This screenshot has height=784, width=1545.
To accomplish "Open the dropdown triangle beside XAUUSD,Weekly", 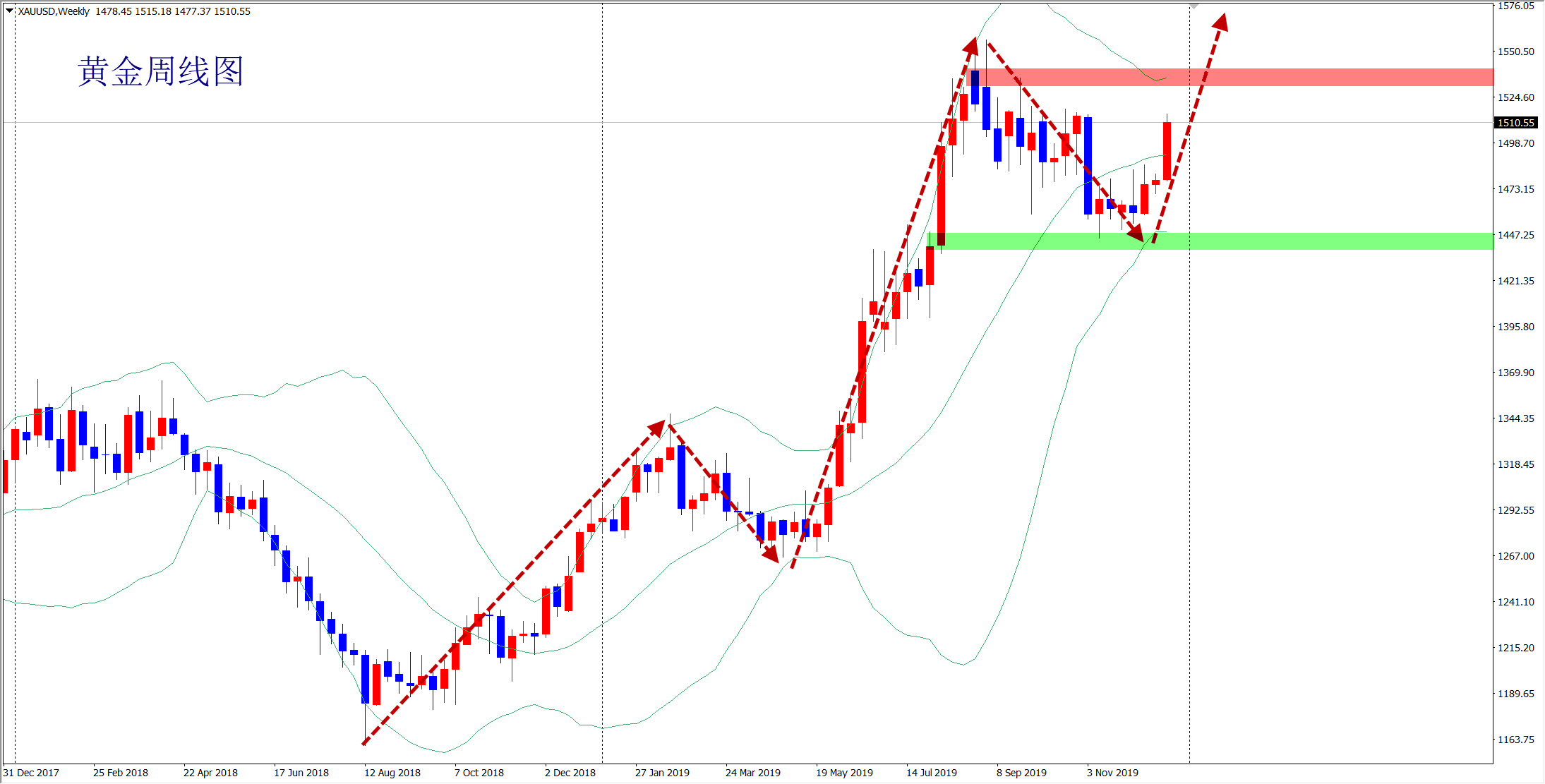I will [9, 11].
